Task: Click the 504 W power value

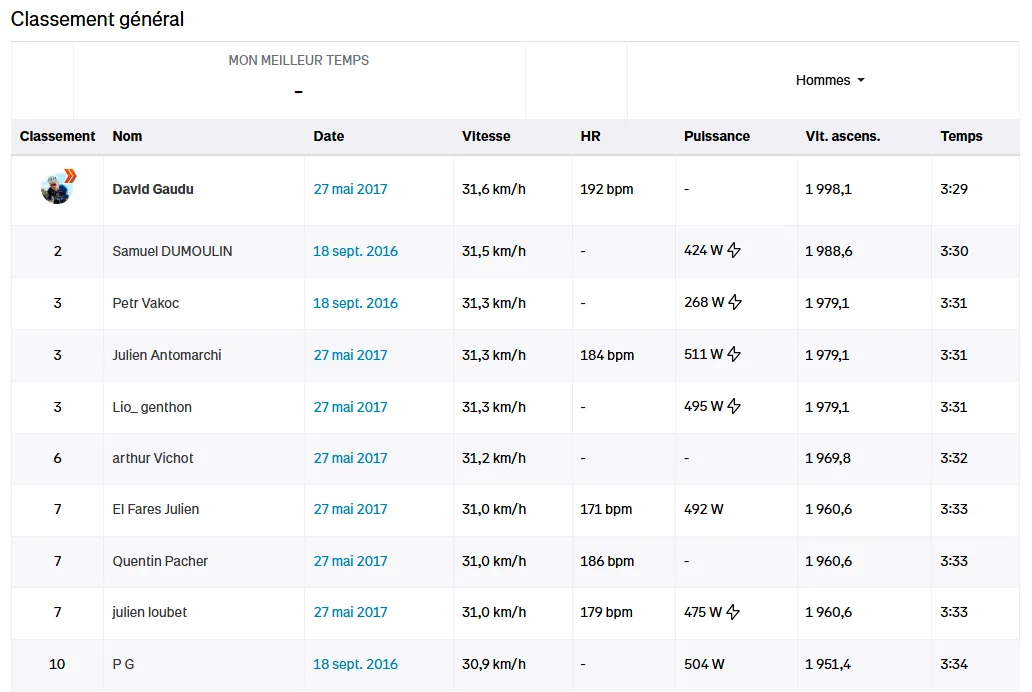Action: tap(704, 664)
